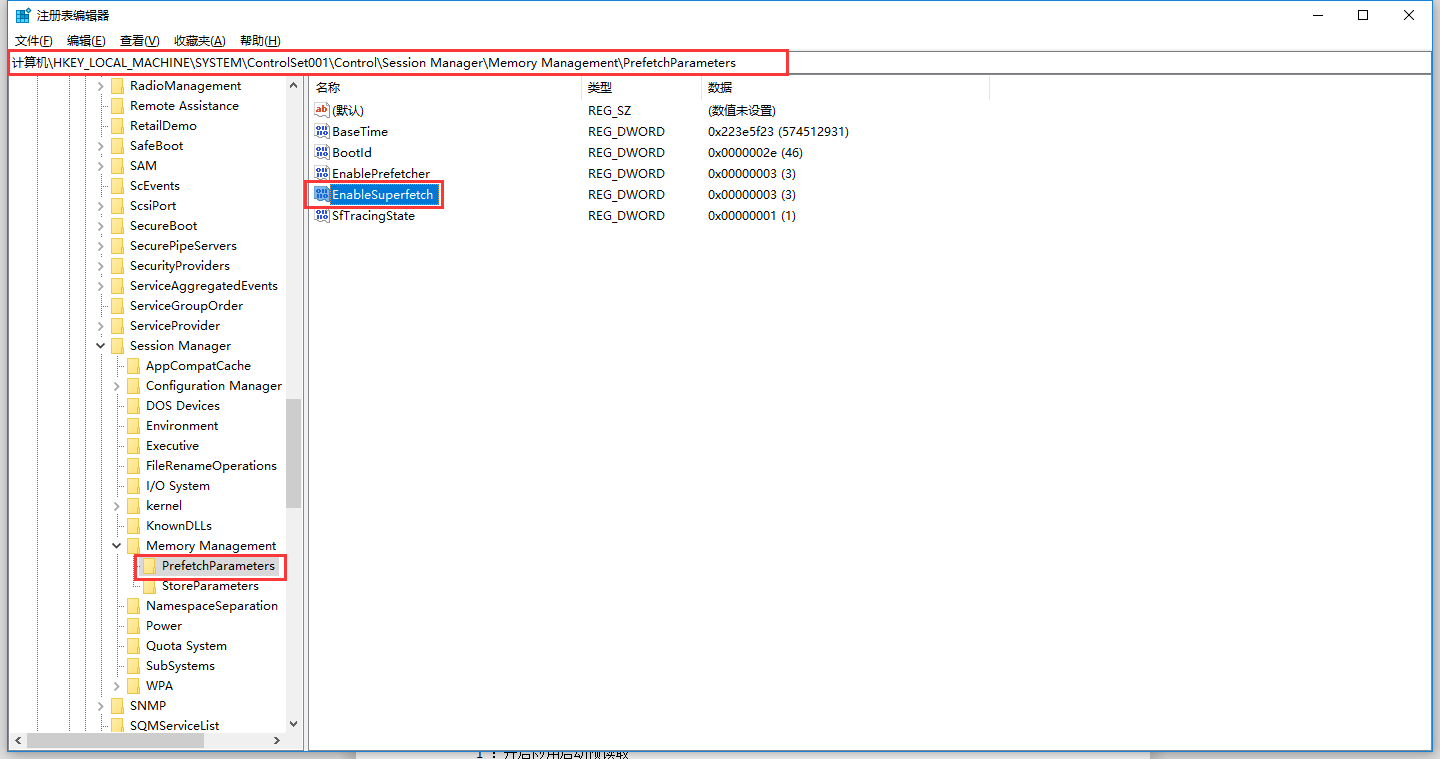Click the data cell 0x0000002e (46)
The image size is (1440, 759).
(755, 152)
